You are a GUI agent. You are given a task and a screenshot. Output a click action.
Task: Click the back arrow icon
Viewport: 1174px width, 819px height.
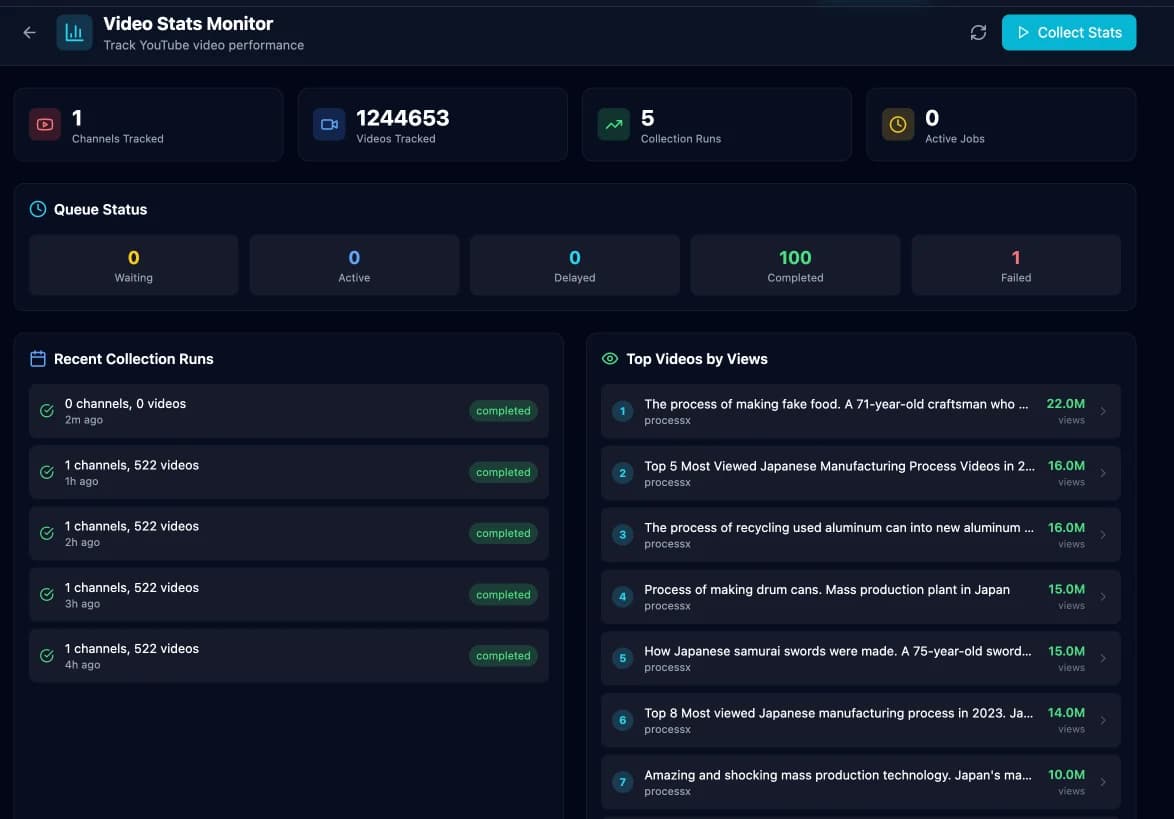29,32
